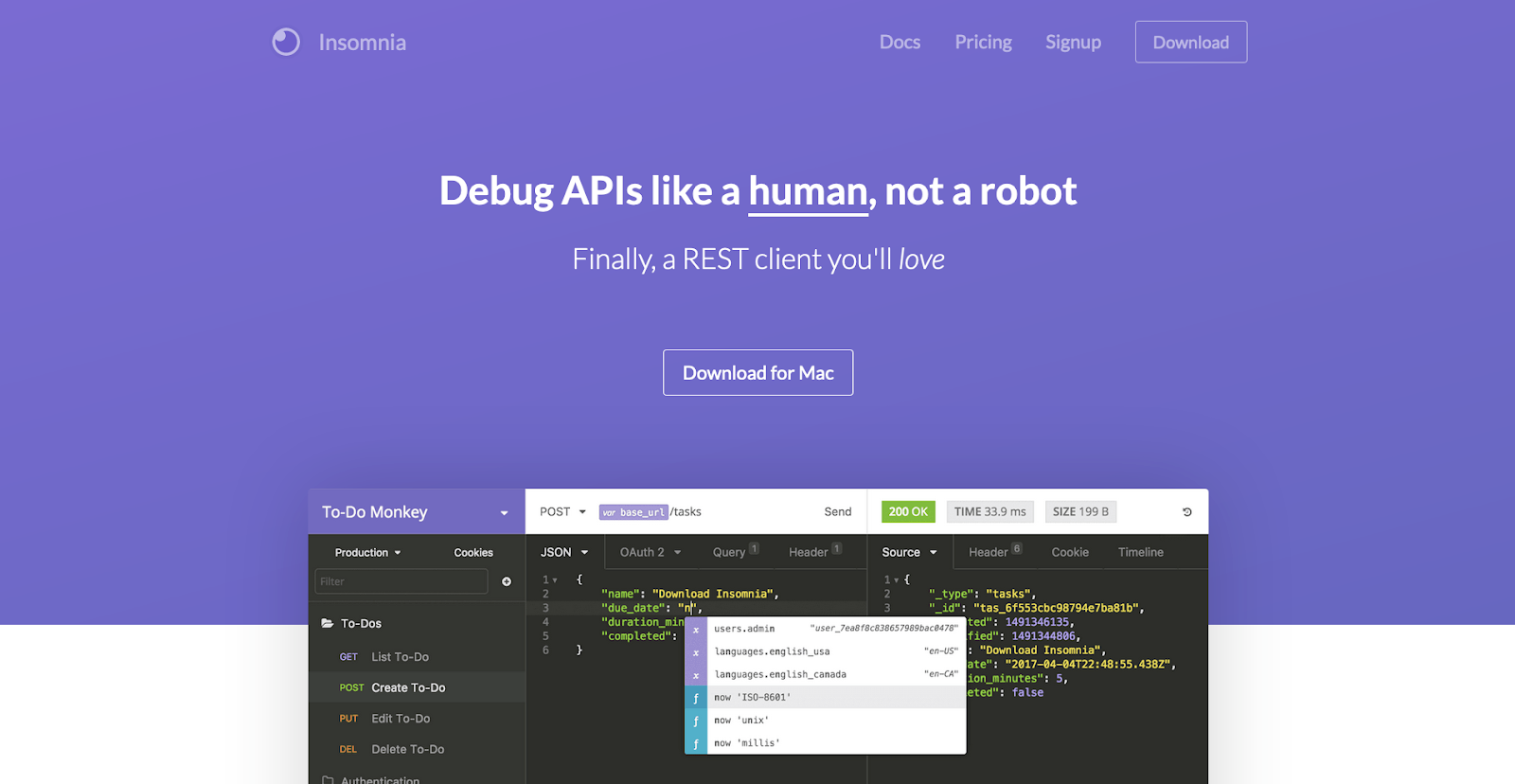Click the SIZE 199 B badge
Image resolution: width=1515 pixels, height=784 pixels.
(x=1080, y=511)
